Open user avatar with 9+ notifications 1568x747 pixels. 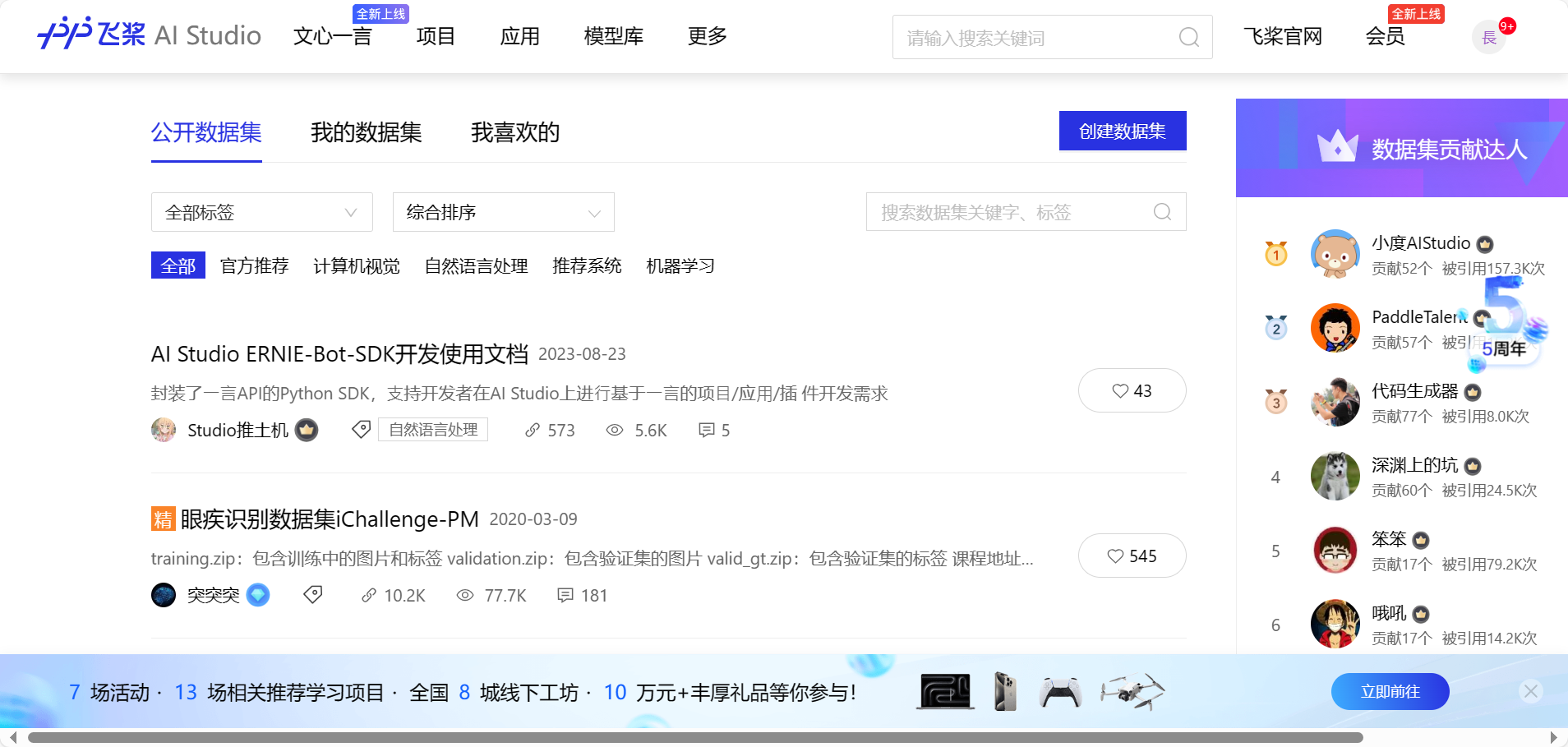[x=1489, y=37]
